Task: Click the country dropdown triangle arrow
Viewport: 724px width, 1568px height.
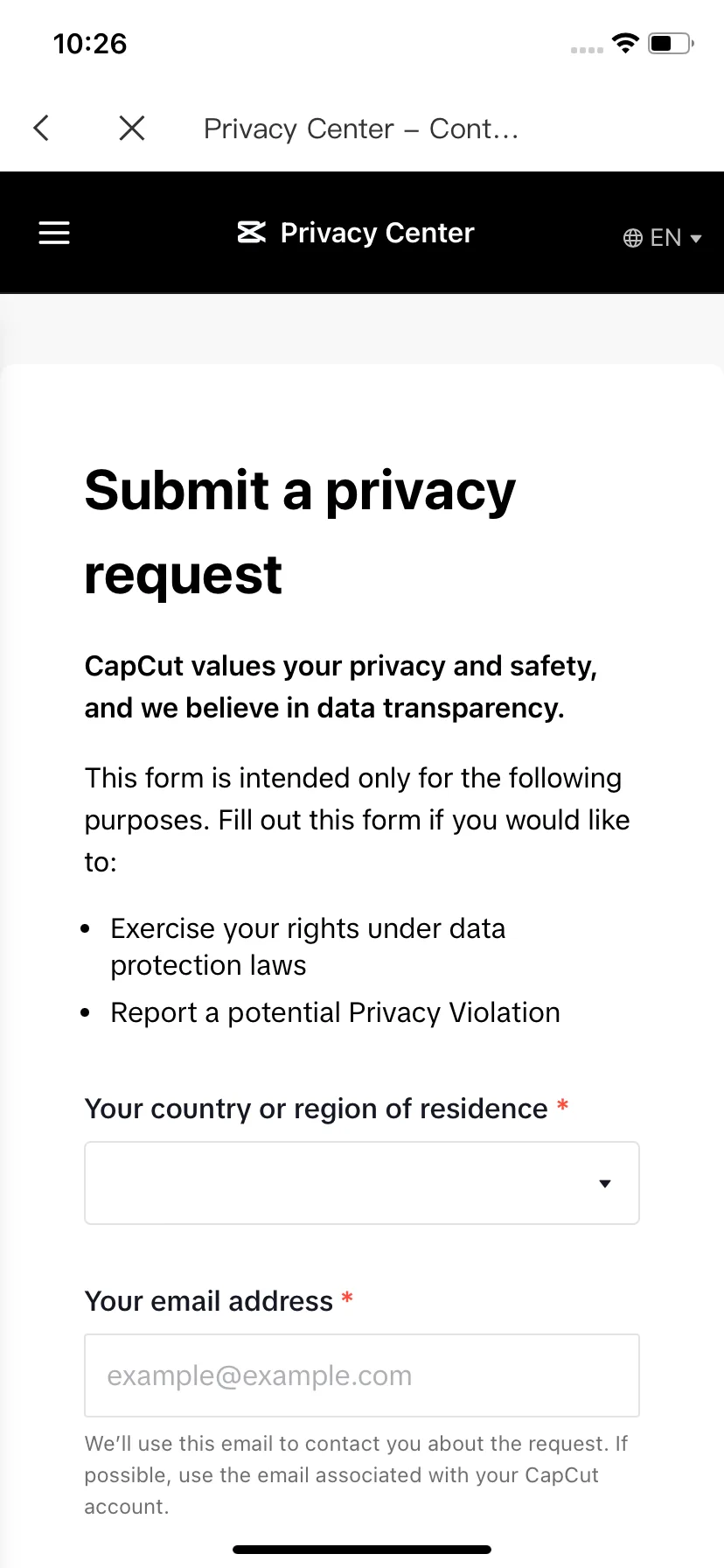Action: click(604, 1184)
